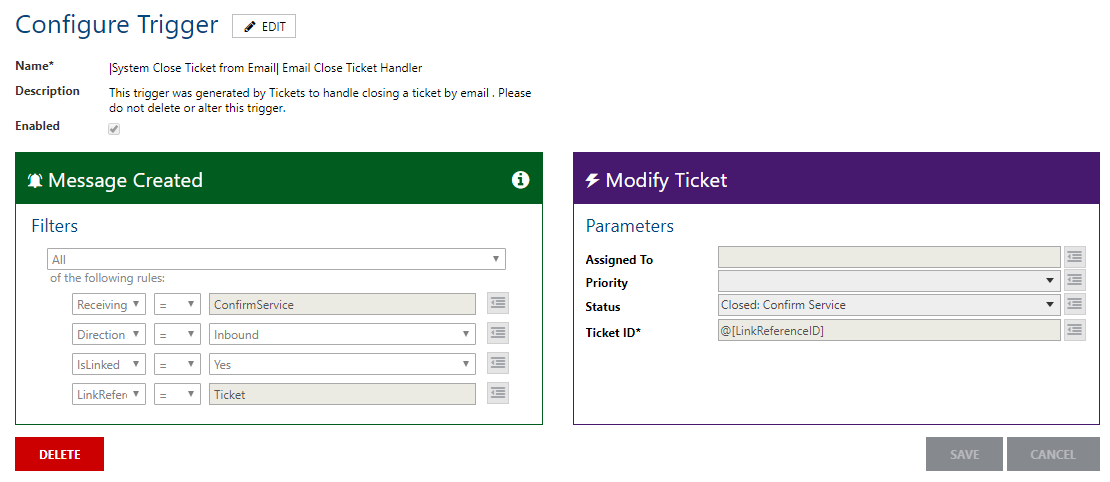The height and width of the screenshot is (482, 1110).
Task: Open the Inbound value dropdown
Action: click(342, 334)
